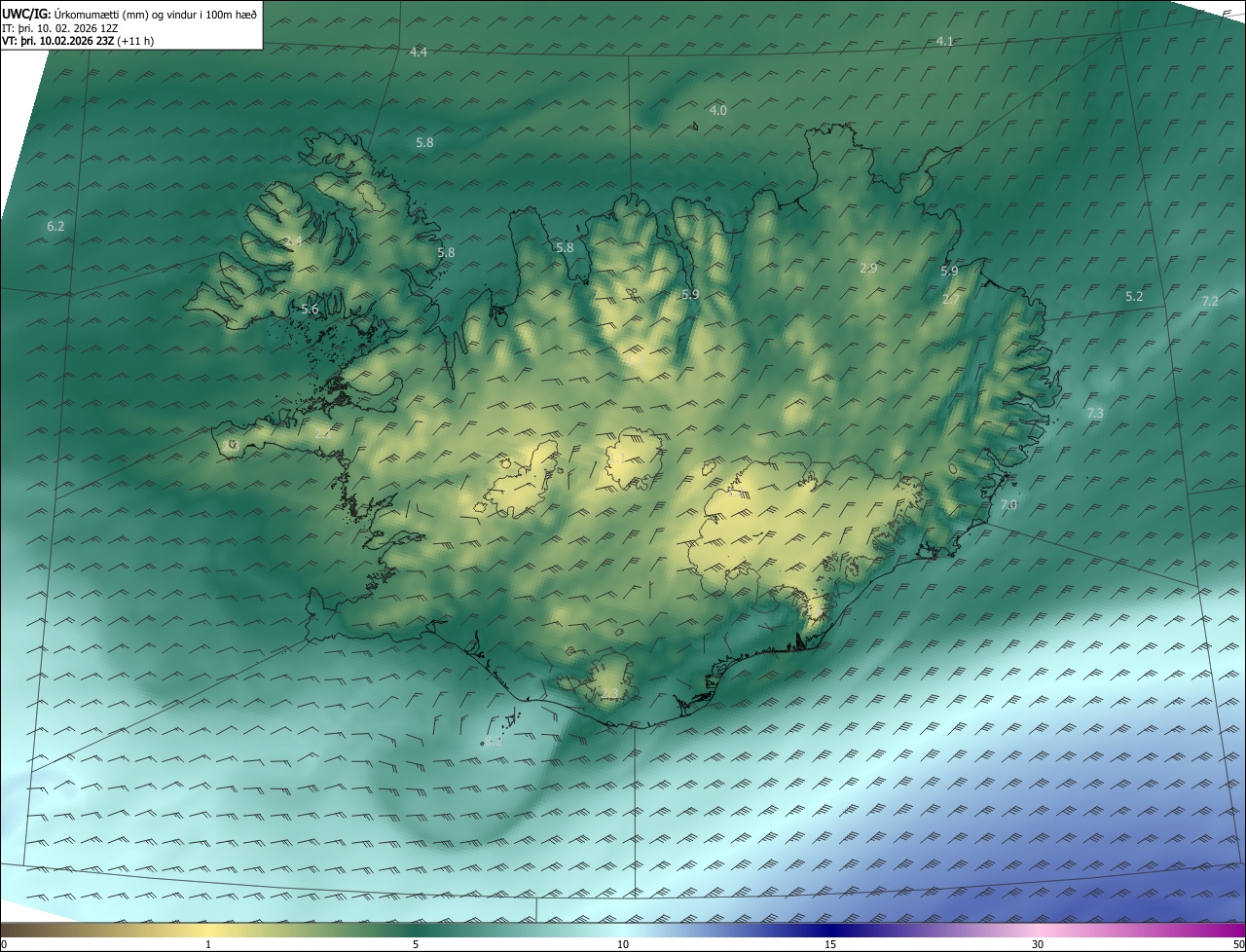This screenshot has width=1246, height=952.
Task: Click the color scale tick label "0"
Action: pos(4,944)
